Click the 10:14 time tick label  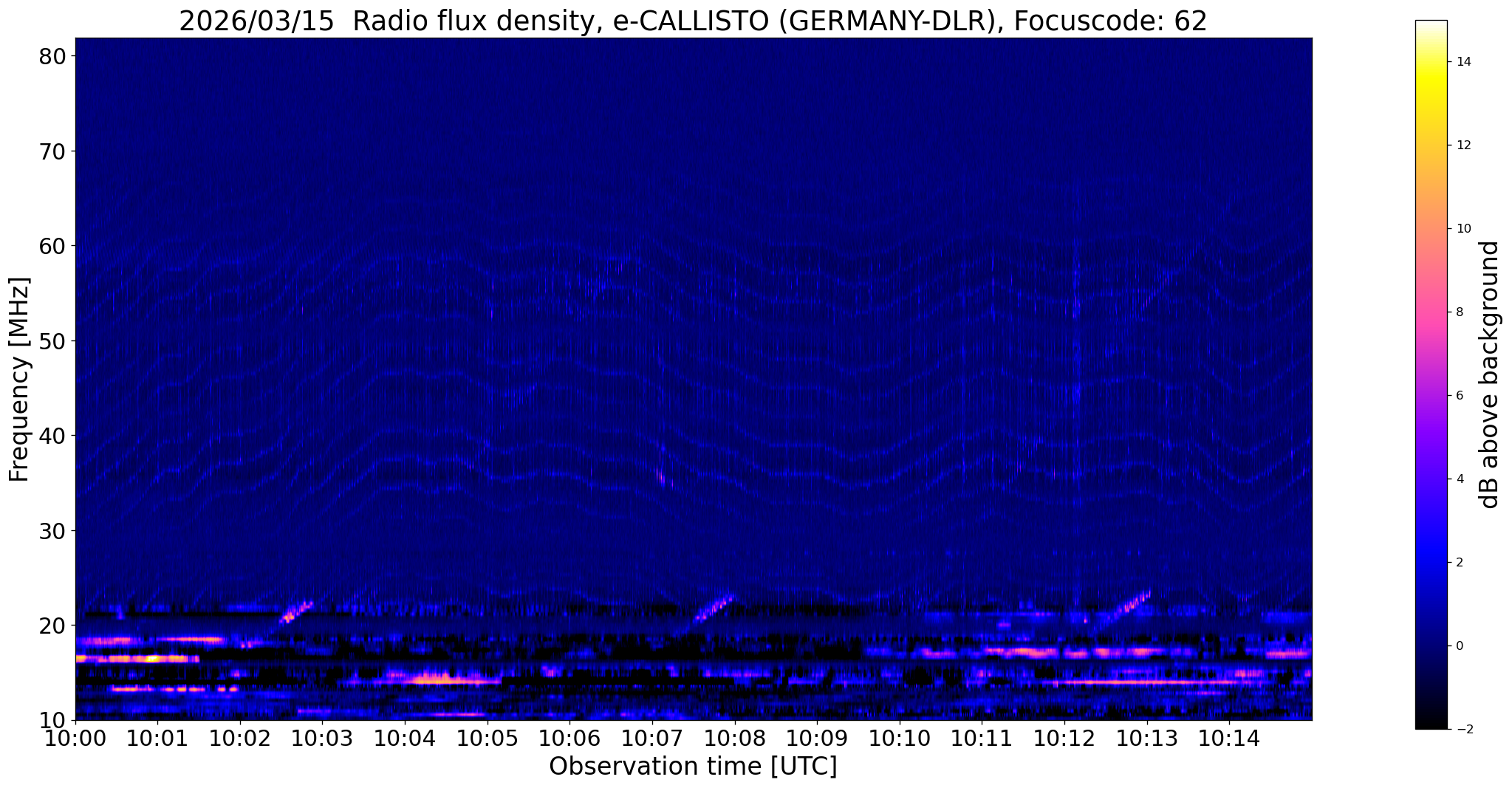coord(1228,737)
